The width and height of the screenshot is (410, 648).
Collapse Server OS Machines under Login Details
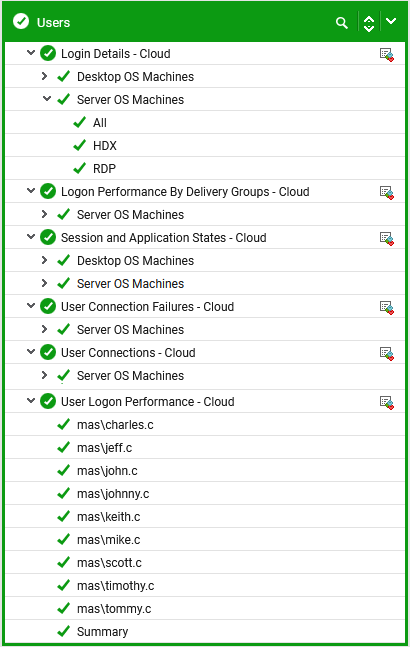point(47,99)
